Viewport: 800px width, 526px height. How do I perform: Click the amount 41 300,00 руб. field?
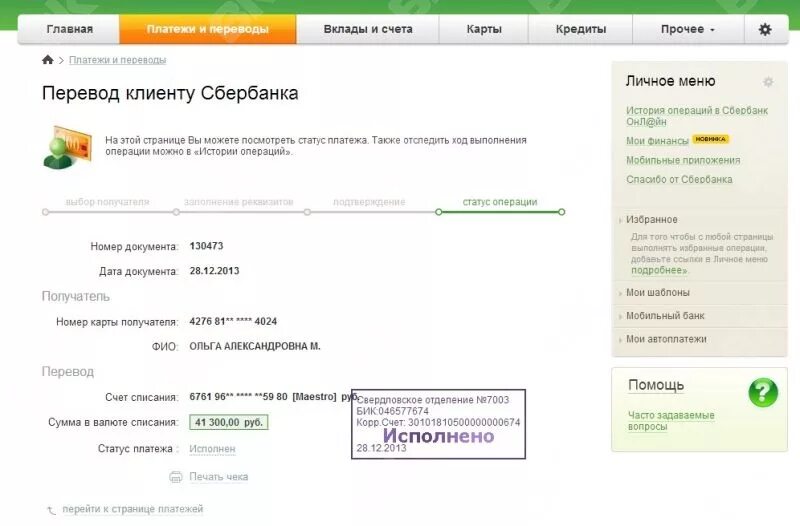pyautogui.click(x=229, y=422)
